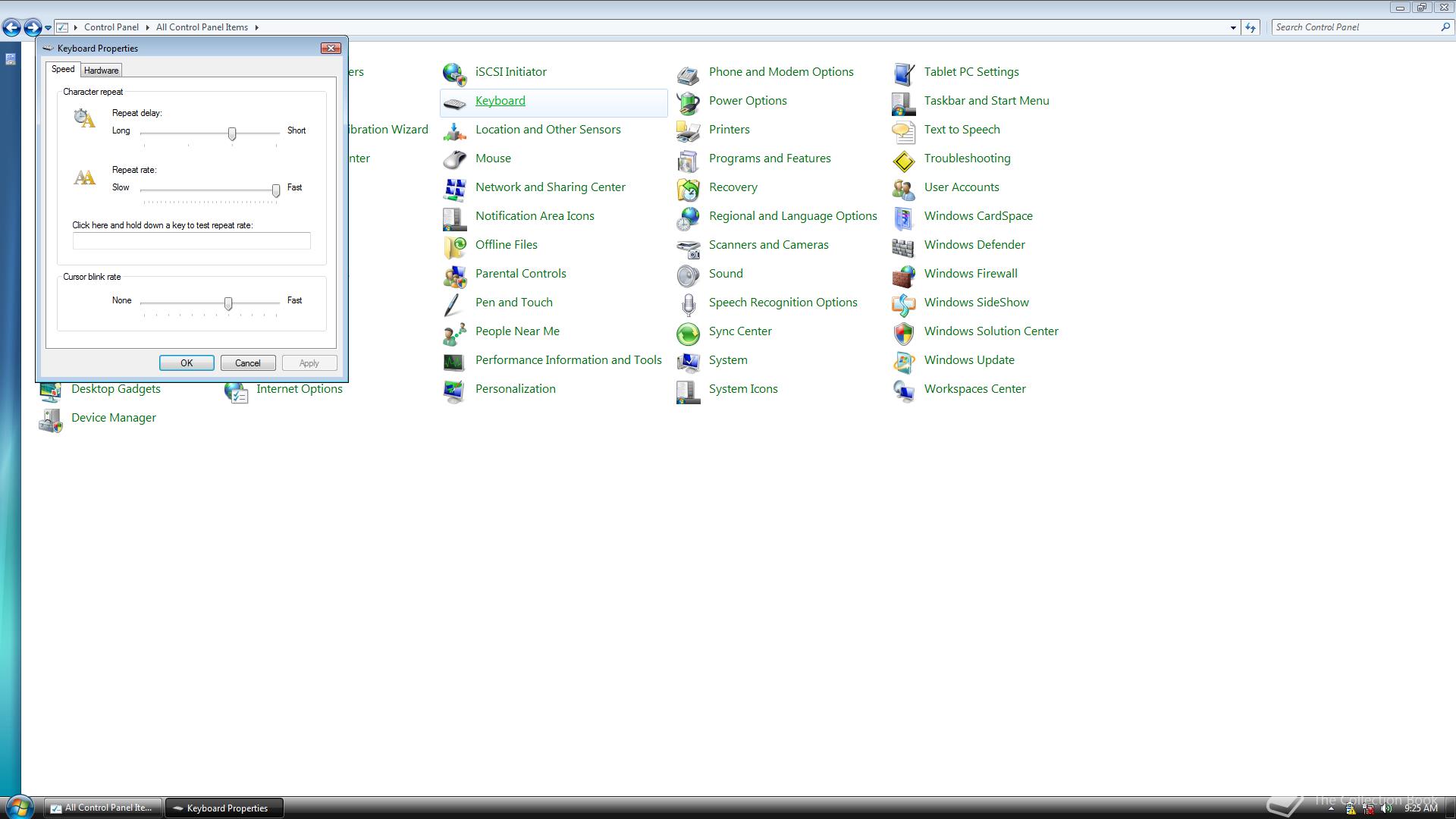Screen dimensions: 1456x819
Task: Click the Mouse icon
Action: point(454,159)
